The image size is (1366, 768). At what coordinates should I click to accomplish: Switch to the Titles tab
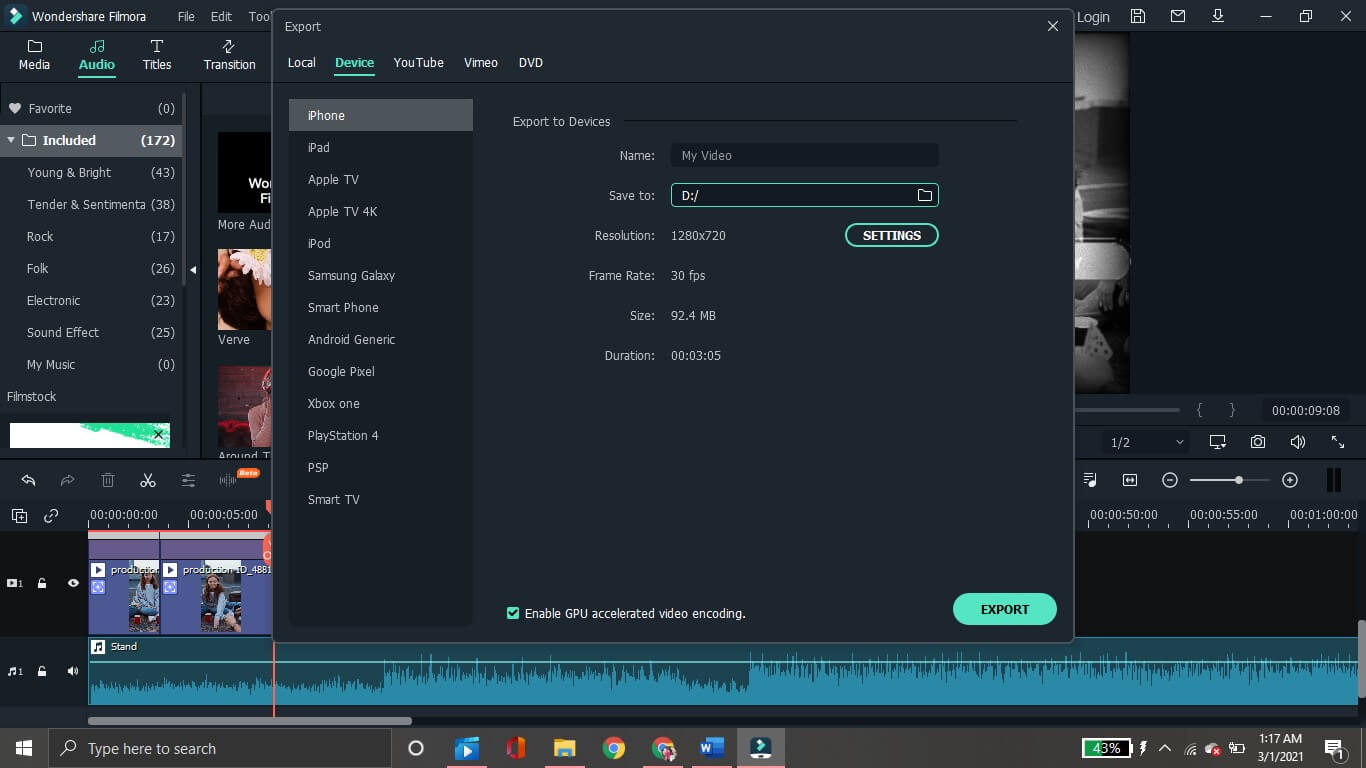pos(157,55)
